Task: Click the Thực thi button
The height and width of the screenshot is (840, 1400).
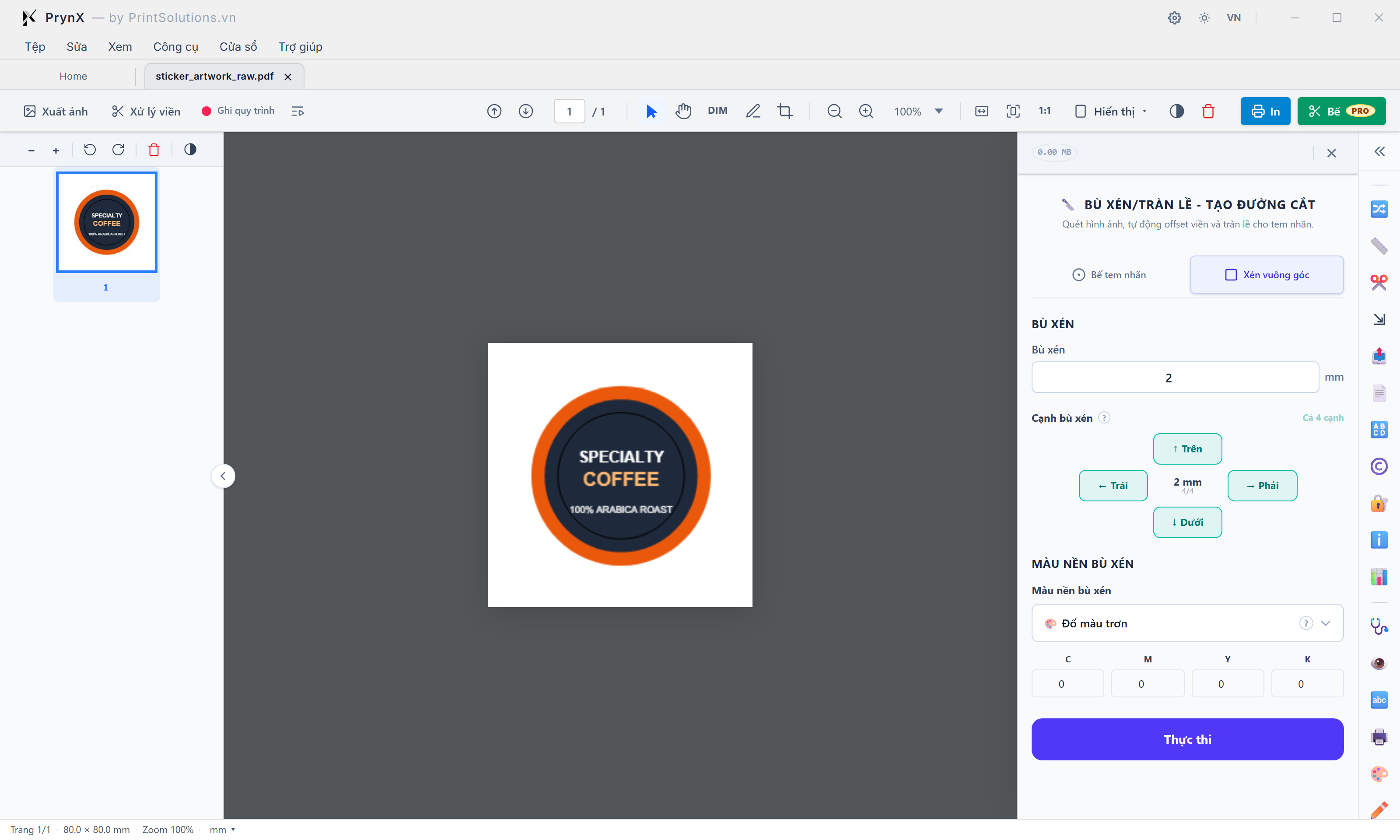Action: [1187, 738]
